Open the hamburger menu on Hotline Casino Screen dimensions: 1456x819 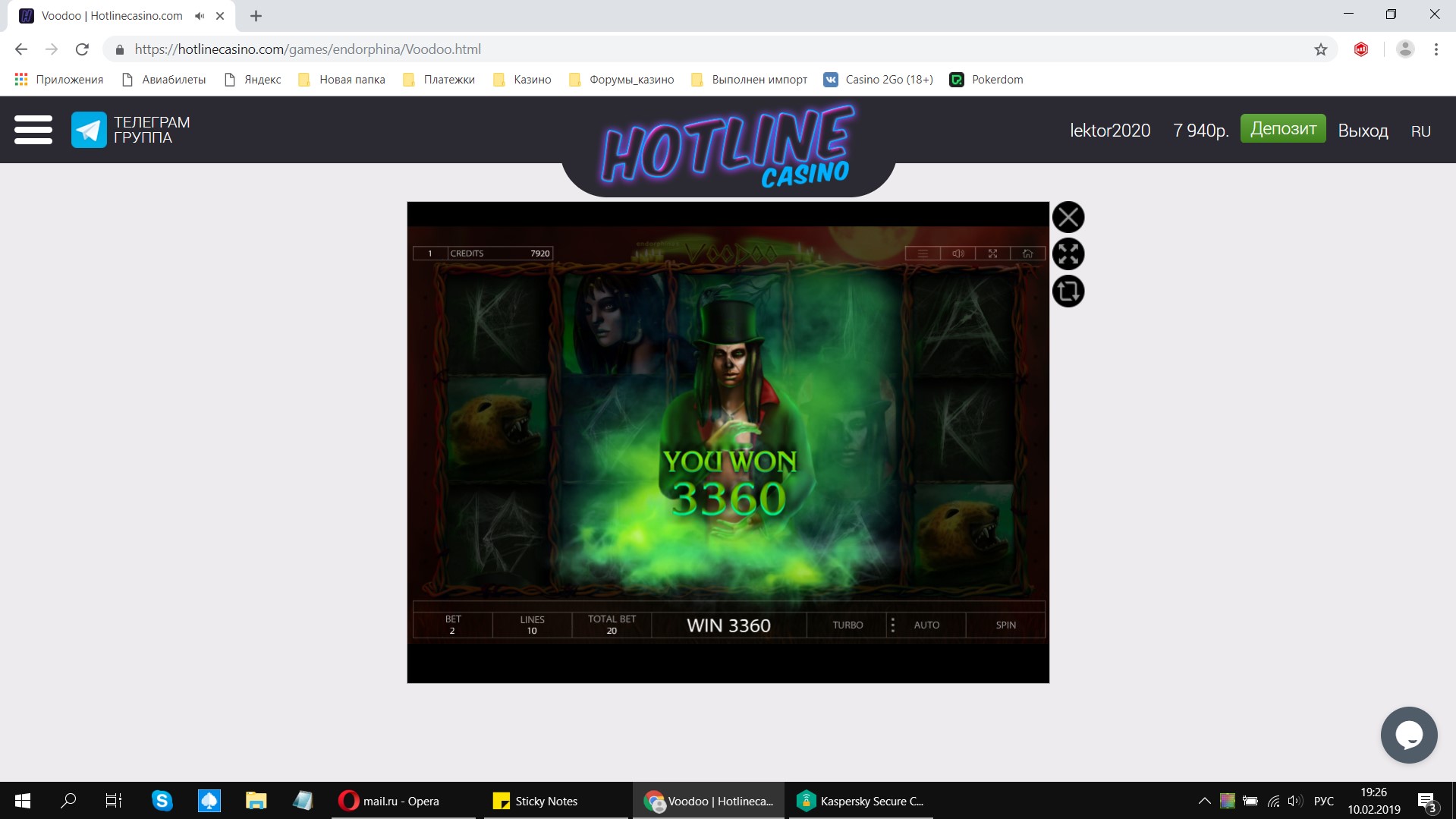point(33,130)
